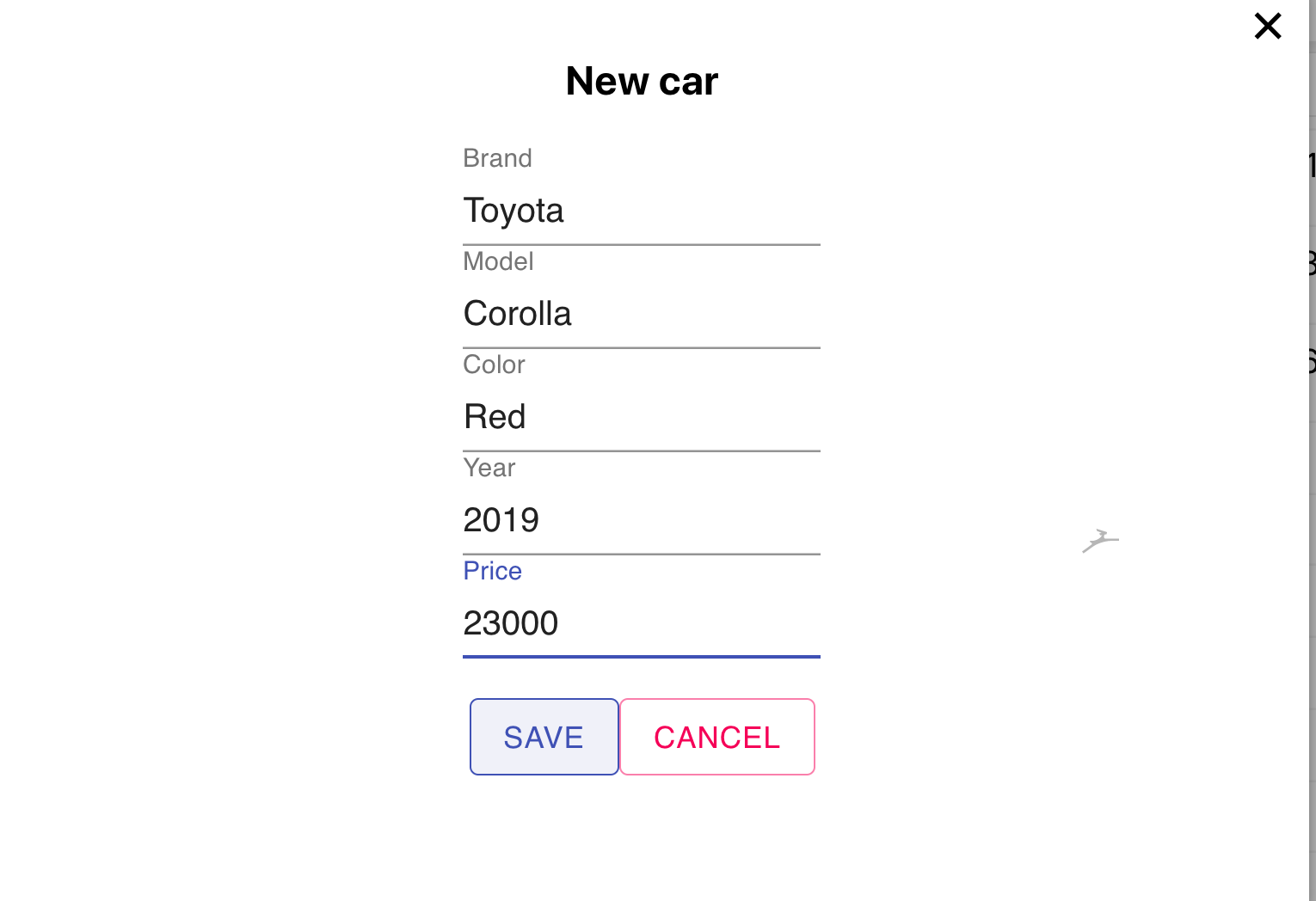Select the Toyota text in Brand
1316x901 pixels.
point(513,211)
